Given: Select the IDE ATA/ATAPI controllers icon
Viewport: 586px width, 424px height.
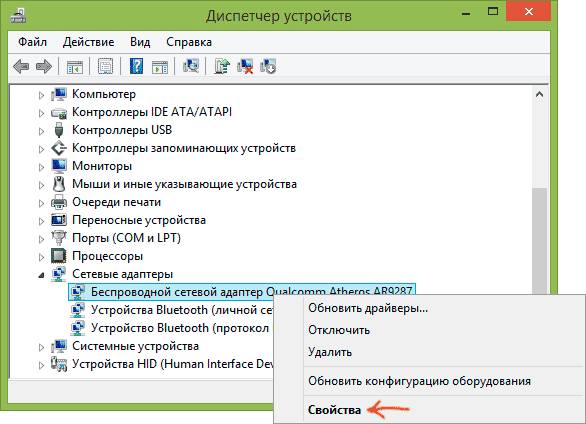Looking at the screenshot, I should tap(59, 112).
